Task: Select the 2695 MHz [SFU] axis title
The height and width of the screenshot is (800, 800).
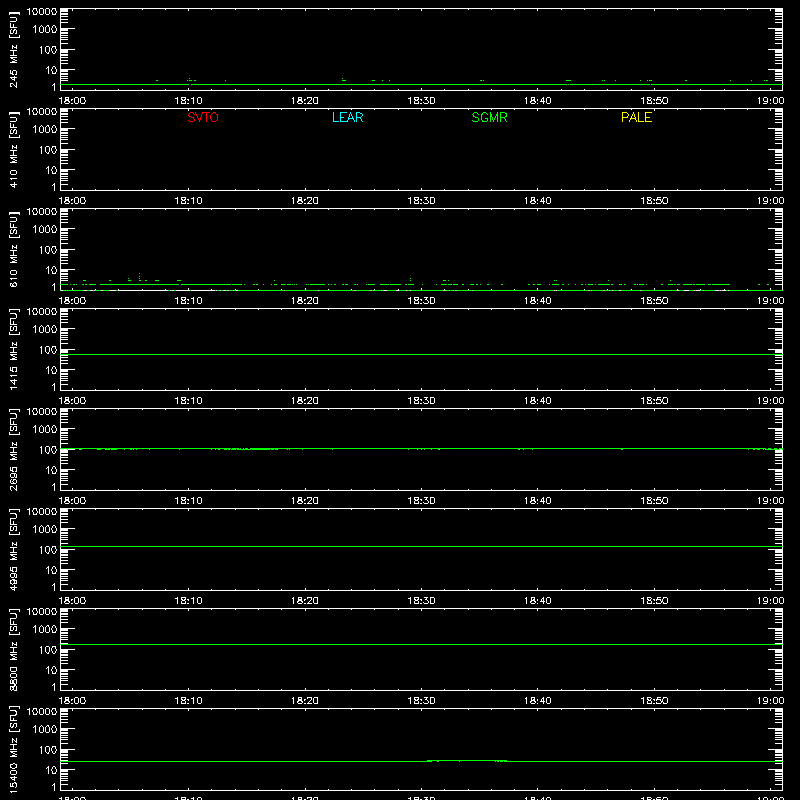Action: pos(13,449)
